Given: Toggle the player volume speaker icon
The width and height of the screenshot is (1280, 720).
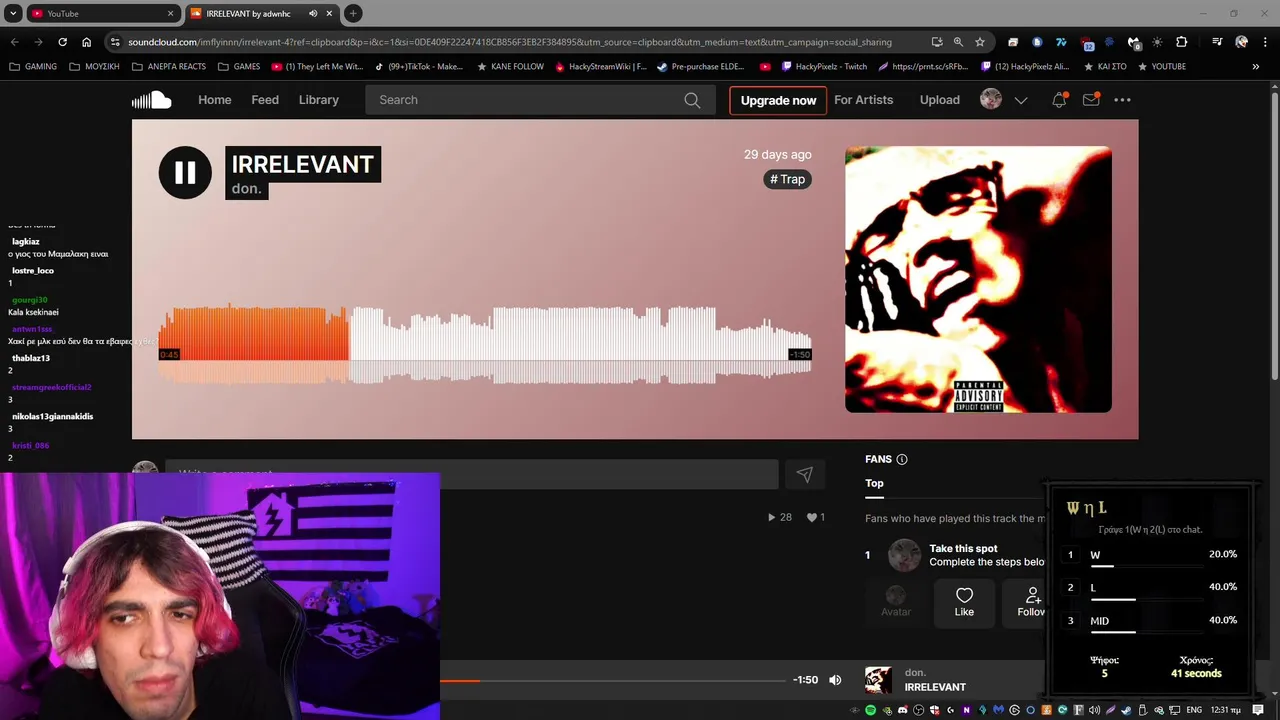Looking at the screenshot, I should [x=835, y=680].
